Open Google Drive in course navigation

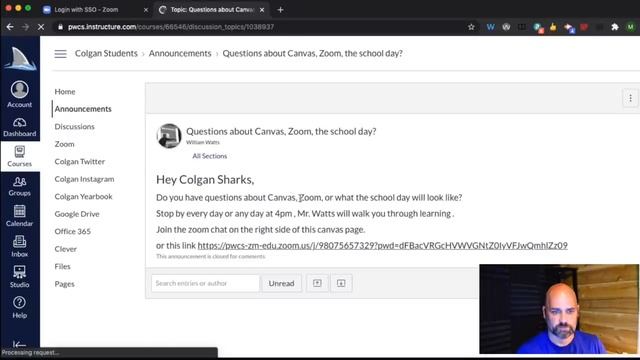coord(77,214)
